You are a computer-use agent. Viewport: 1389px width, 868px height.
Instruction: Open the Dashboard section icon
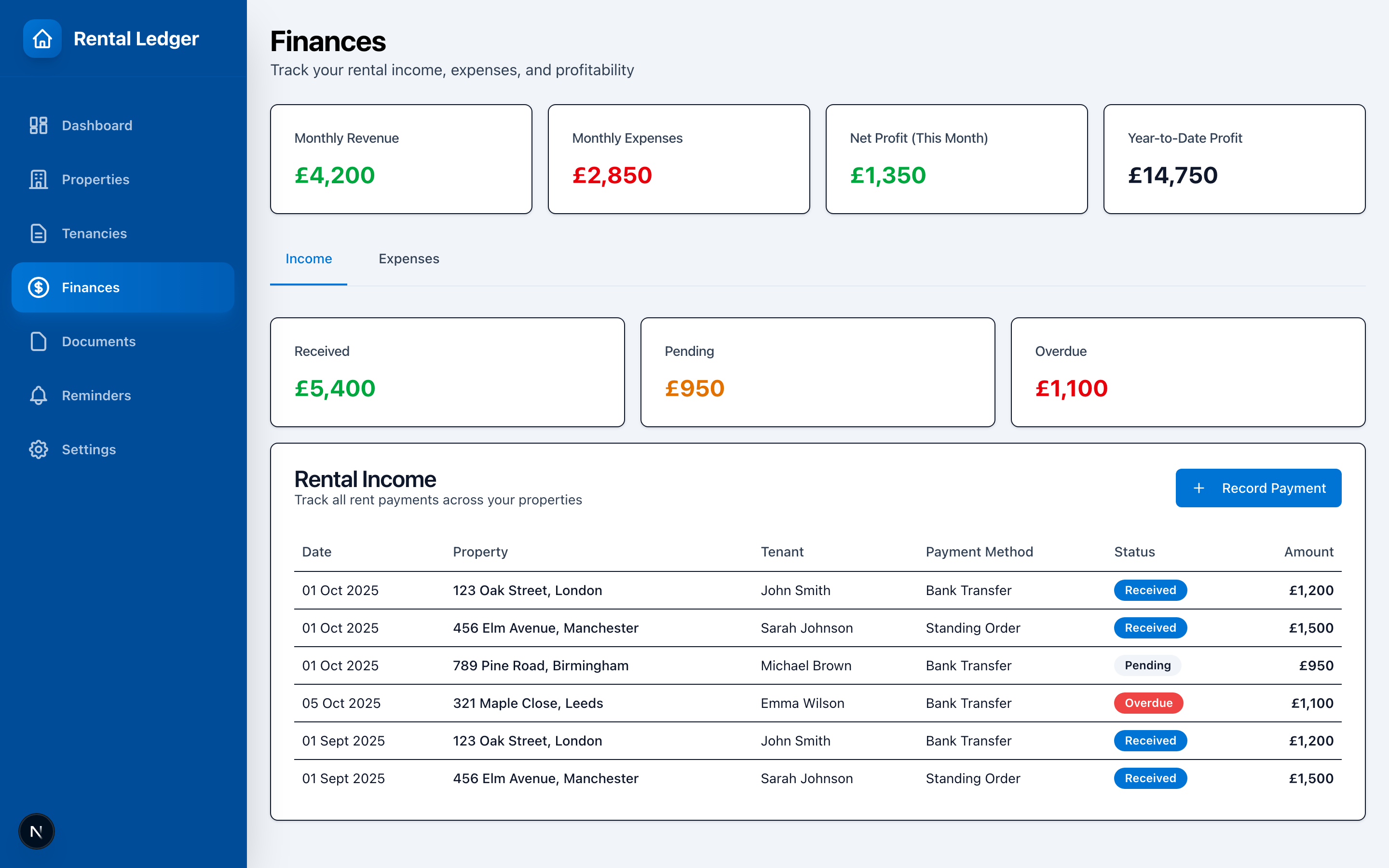point(38,125)
